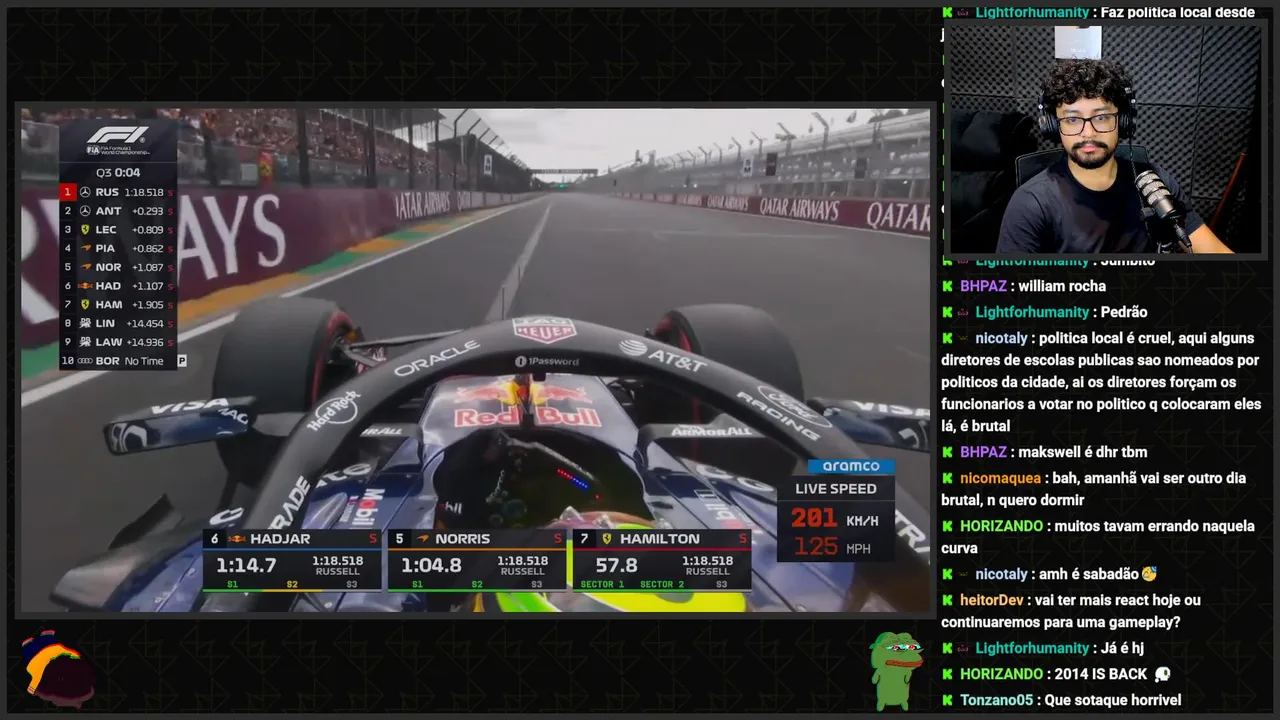Click the Aramco logo above Live Speed
This screenshot has width=1280, height=720.
pos(850,466)
